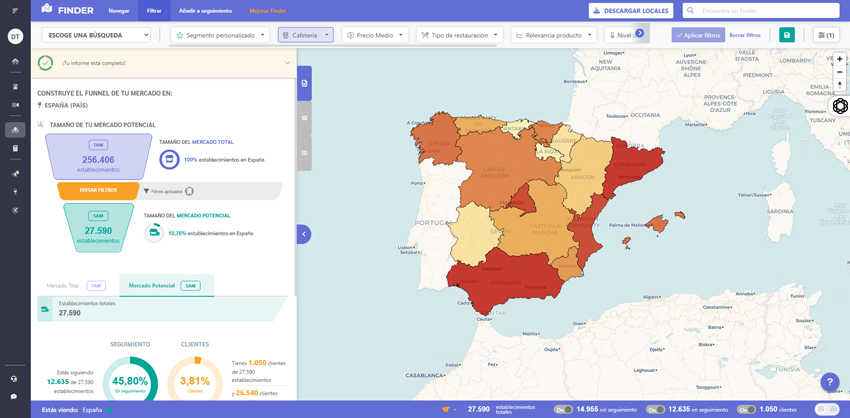Click the filtros aplicados counter icon

(189, 191)
